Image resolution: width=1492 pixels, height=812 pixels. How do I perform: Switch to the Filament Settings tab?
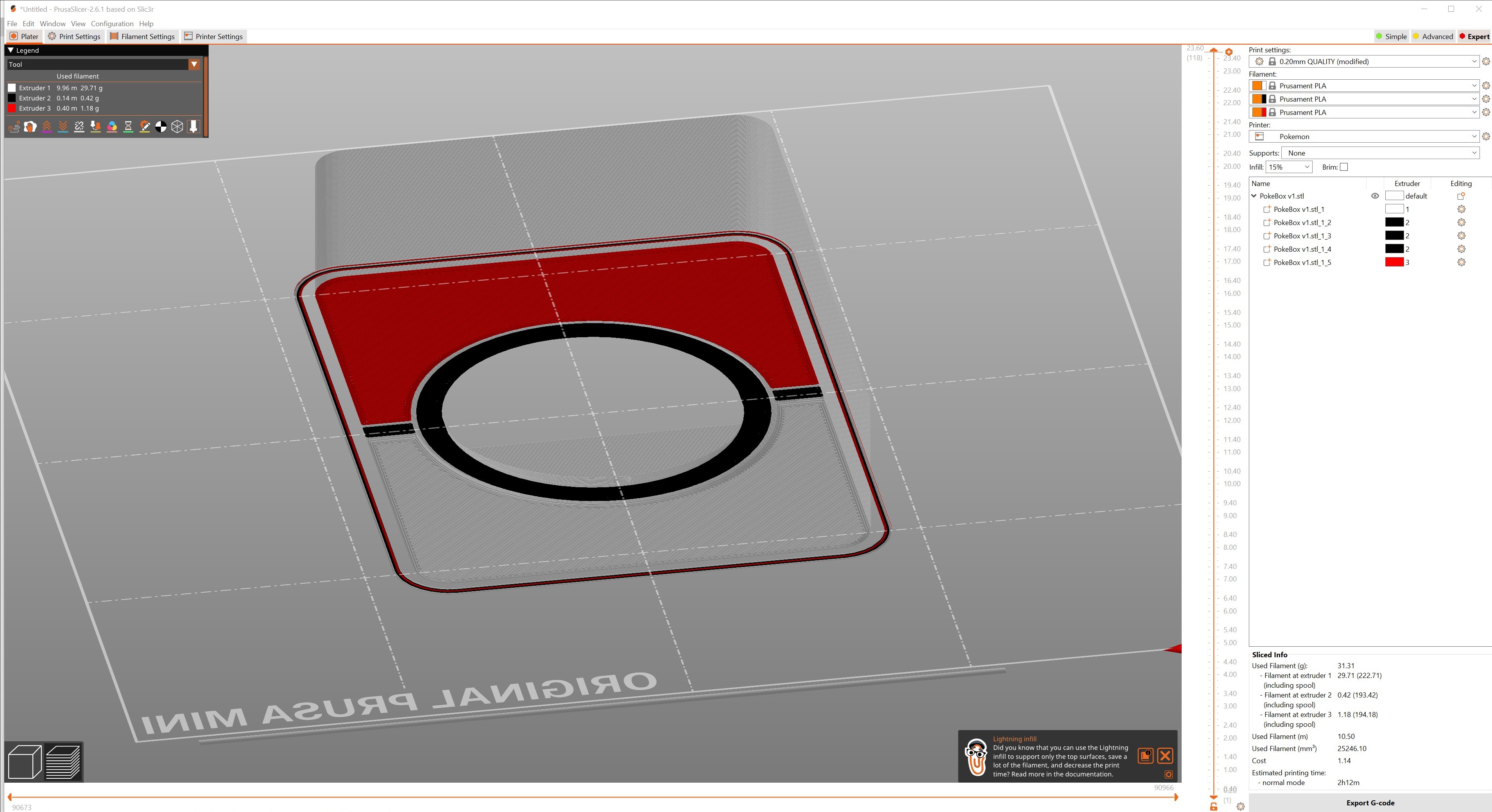tap(143, 36)
